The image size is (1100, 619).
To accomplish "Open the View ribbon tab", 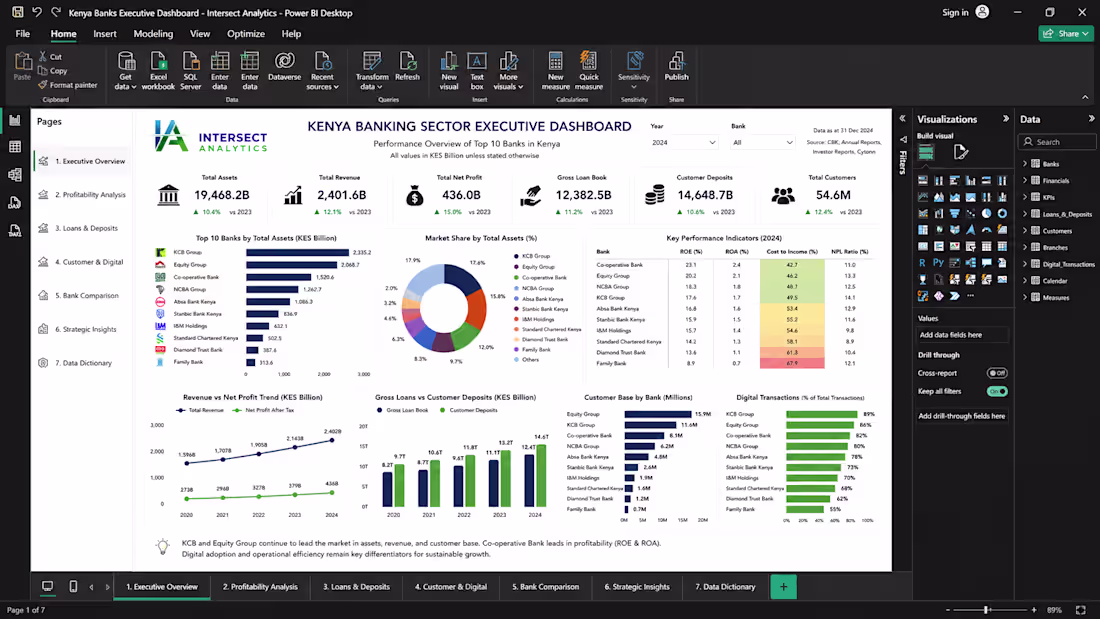I will point(200,34).
